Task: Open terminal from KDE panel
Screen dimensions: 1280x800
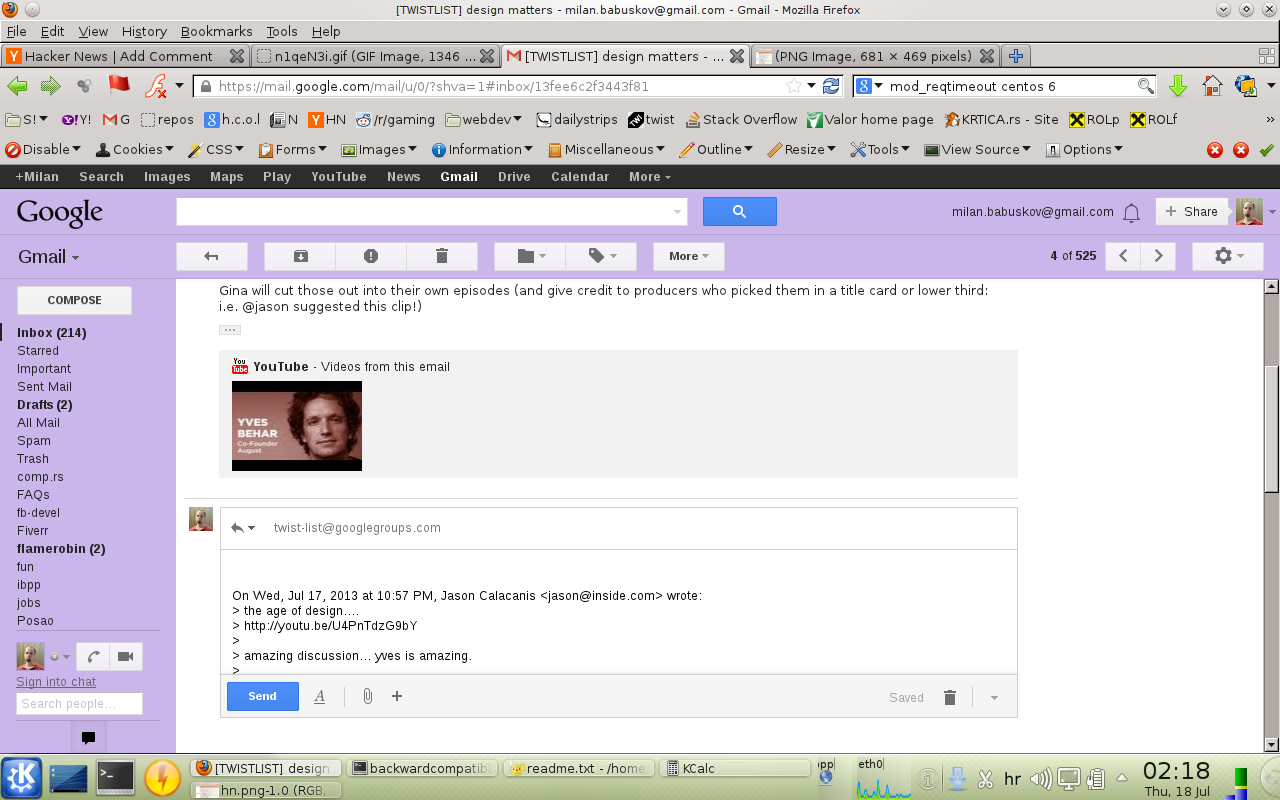Action: (x=115, y=777)
